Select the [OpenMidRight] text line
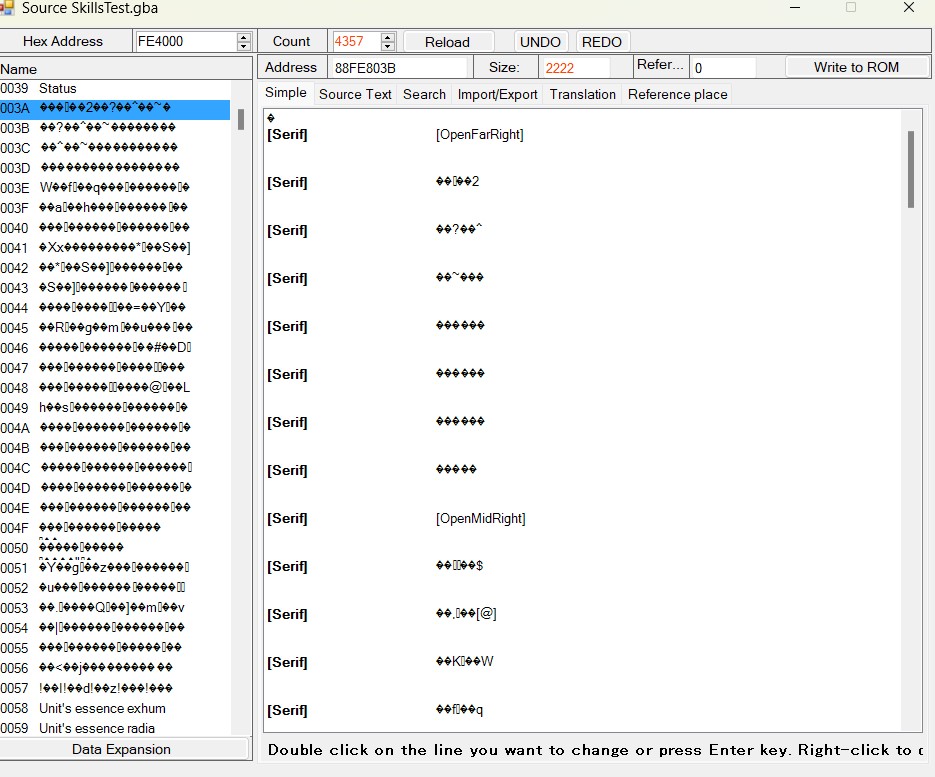The image size is (935, 777). pos(481,519)
